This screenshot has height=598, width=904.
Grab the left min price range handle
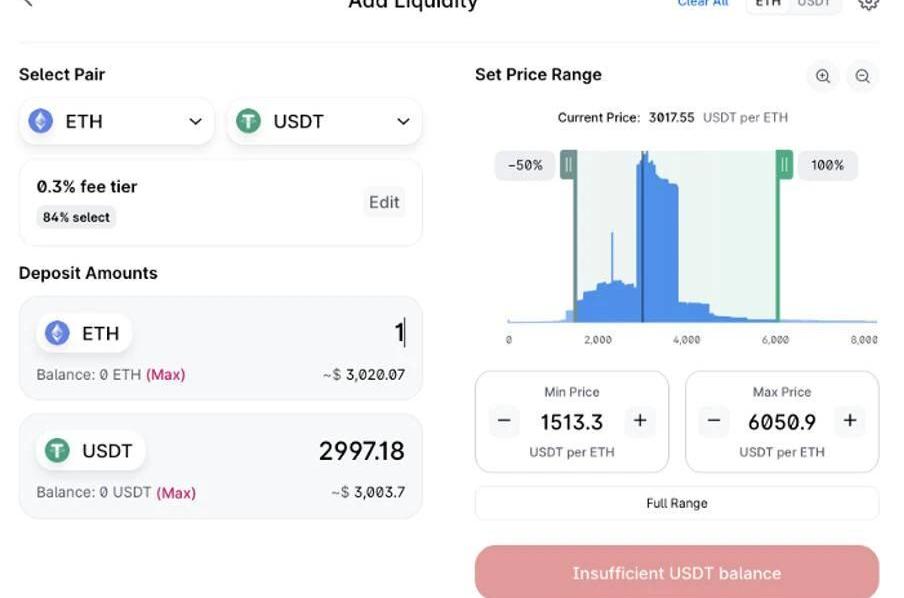tap(568, 164)
